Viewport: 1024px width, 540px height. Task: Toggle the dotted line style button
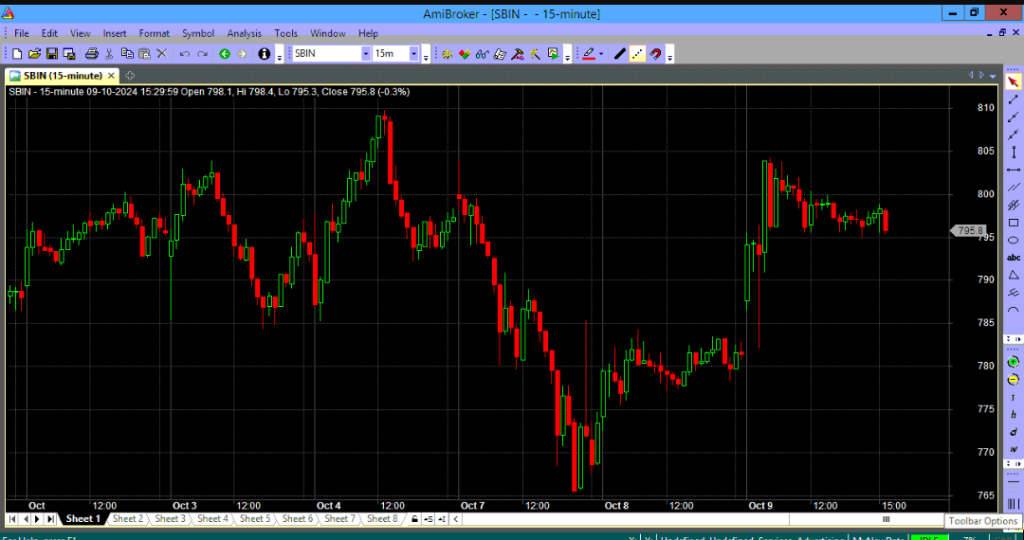[638, 54]
